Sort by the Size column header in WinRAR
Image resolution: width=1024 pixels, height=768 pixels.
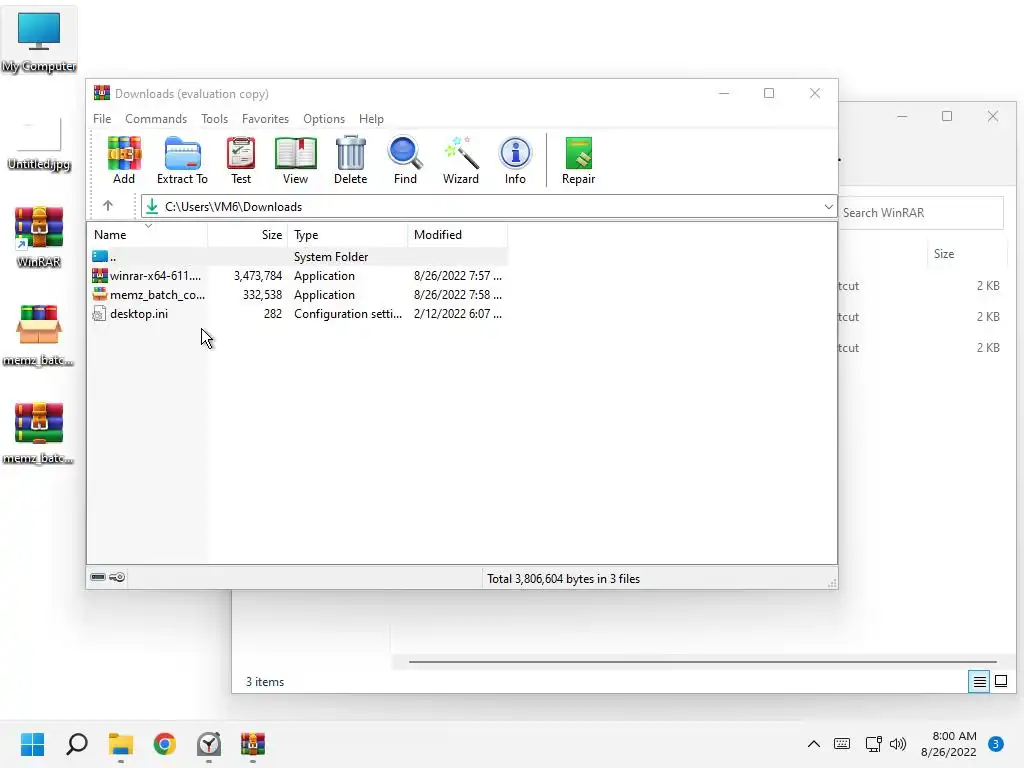point(248,235)
